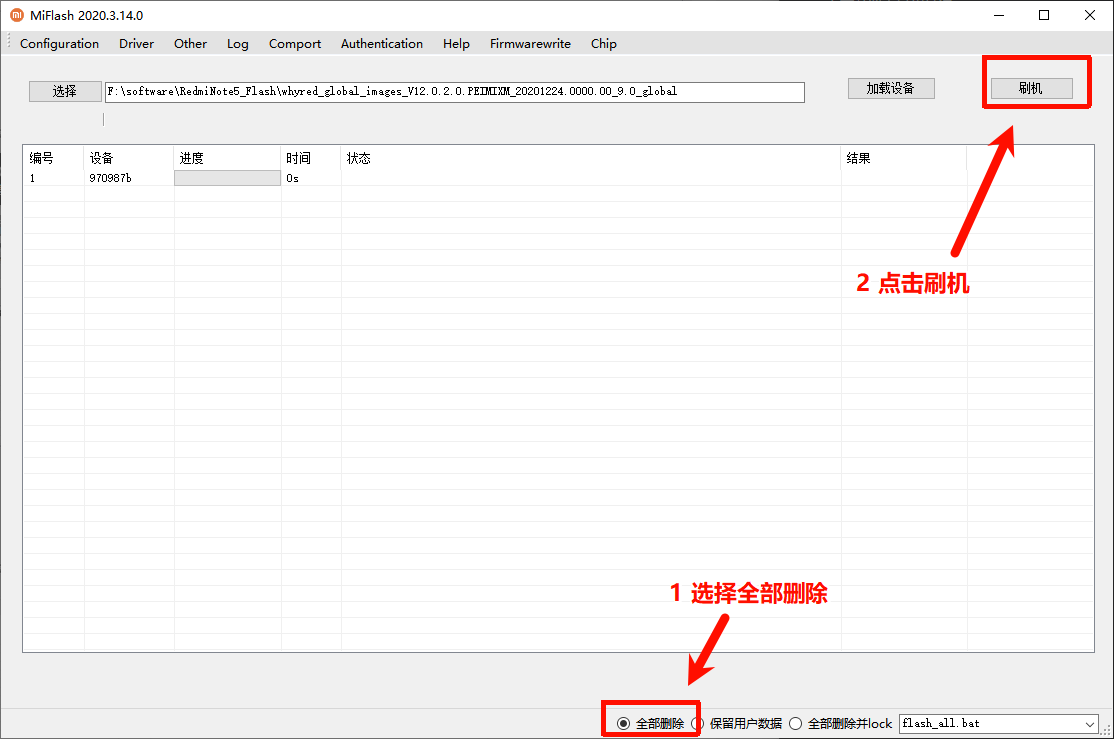The width and height of the screenshot is (1114, 739).
Task: Open the Log menu
Action: click(237, 44)
